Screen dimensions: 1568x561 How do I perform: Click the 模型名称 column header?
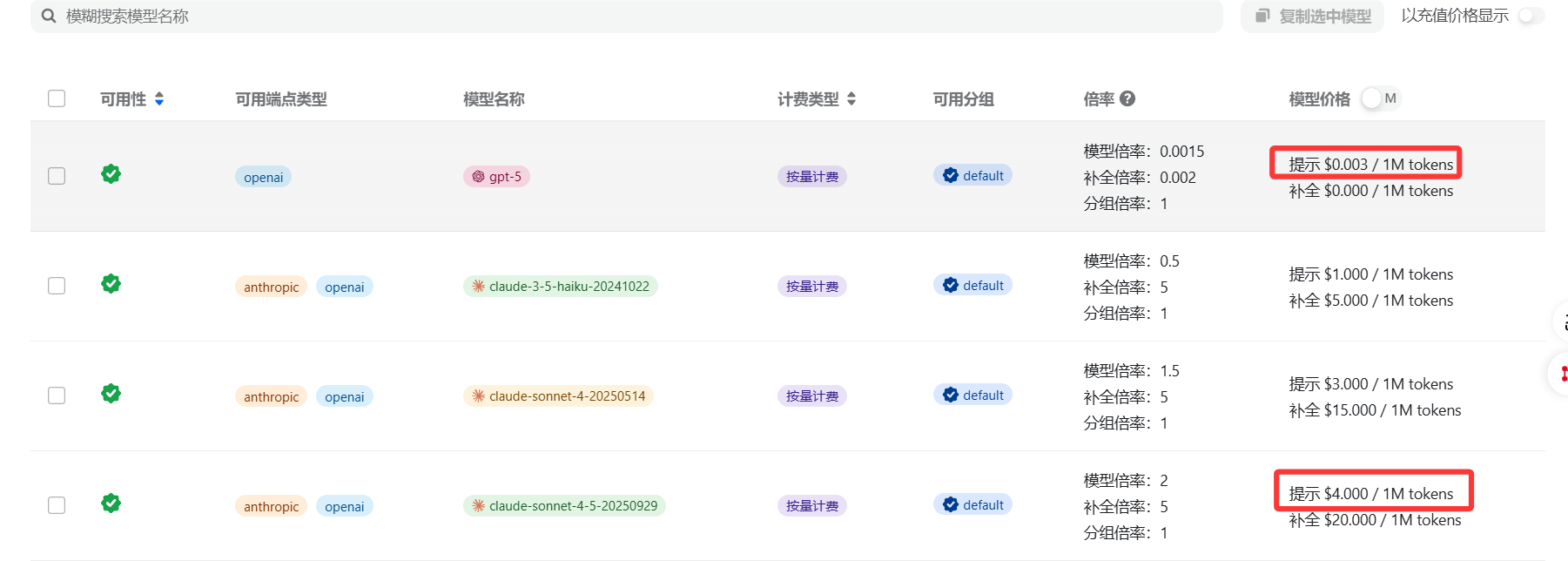[x=494, y=99]
